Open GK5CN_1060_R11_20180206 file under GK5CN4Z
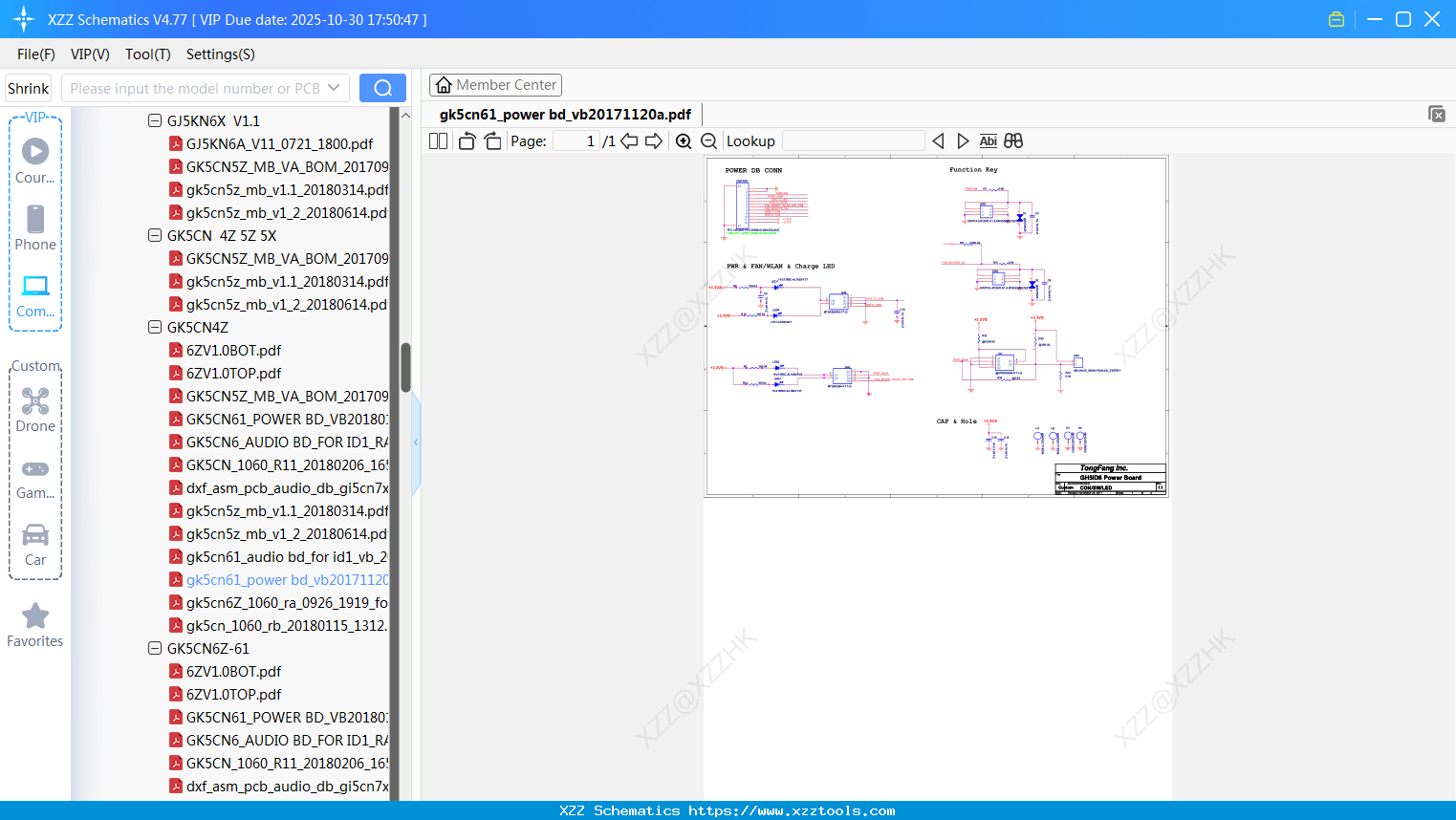The width and height of the screenshot is (1456, 820). pos(287,465)
